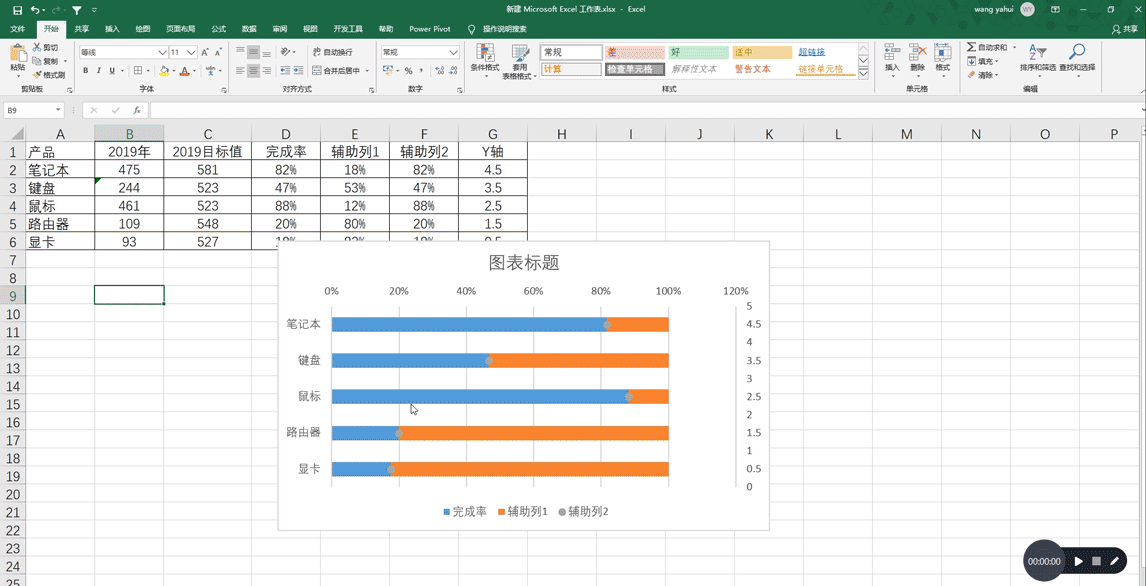The width and height of the screenshot is (1146, 586).
Task: Toggle Wrap Text (自动换行)
Action: (333, 53)
